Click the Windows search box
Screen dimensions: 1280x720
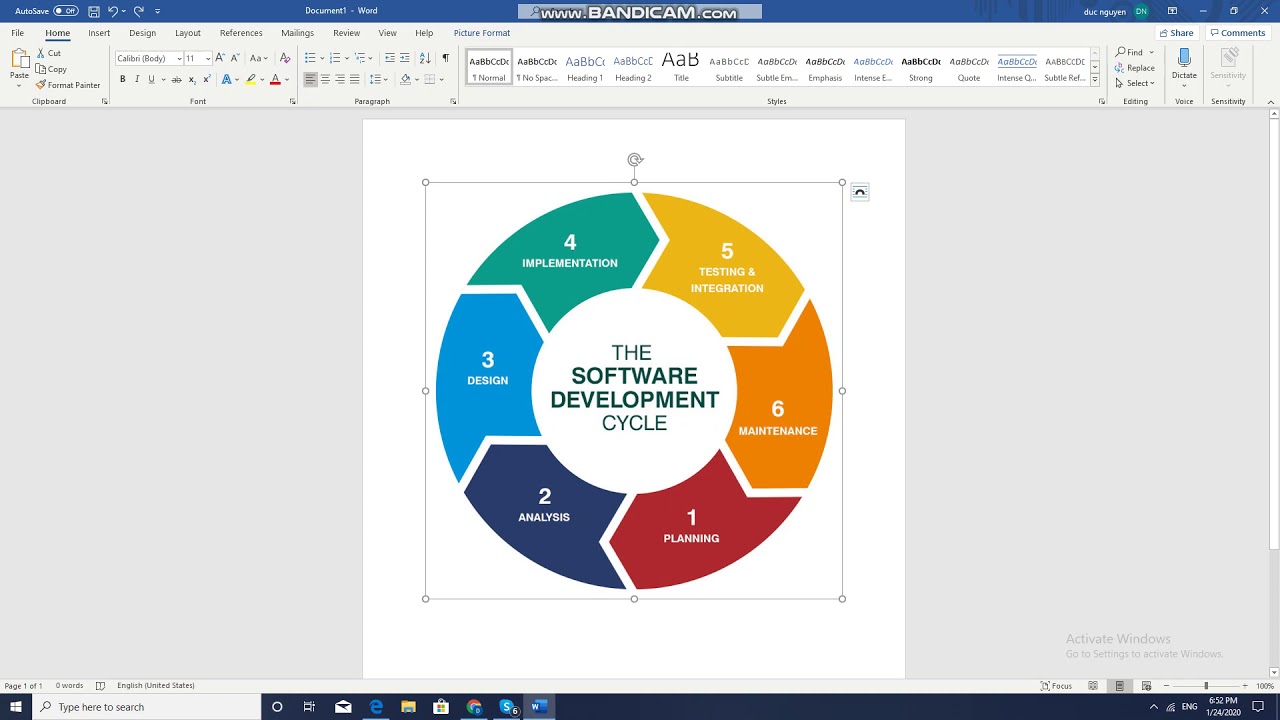coord(147,707)
